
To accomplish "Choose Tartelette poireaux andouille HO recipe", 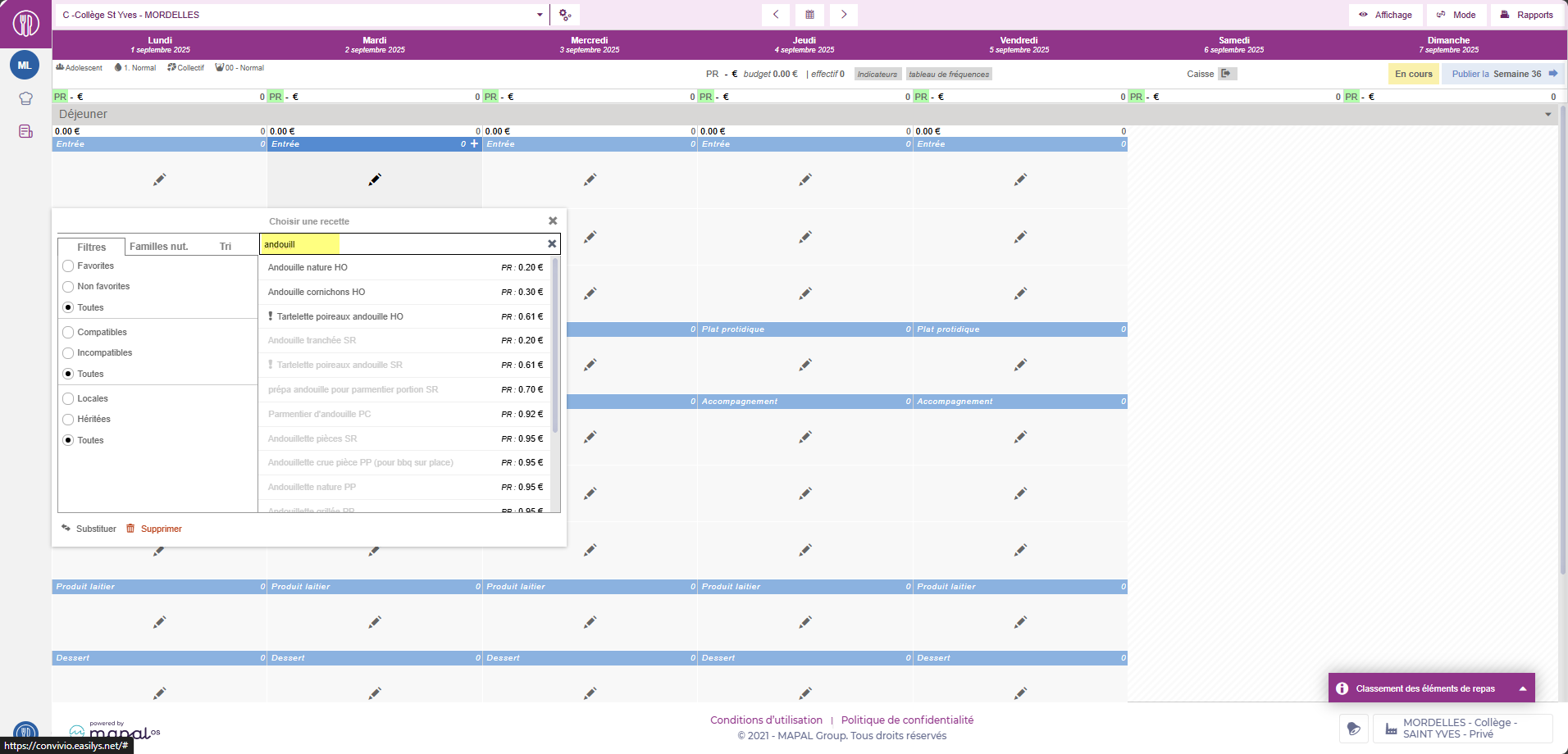I will coord(405,316).
